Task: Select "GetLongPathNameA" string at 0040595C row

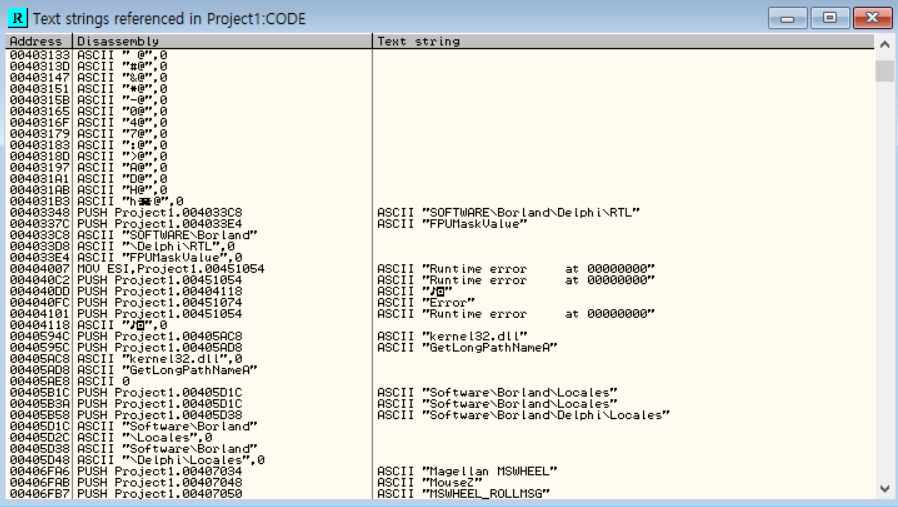Action: click(x=467, y=348)
